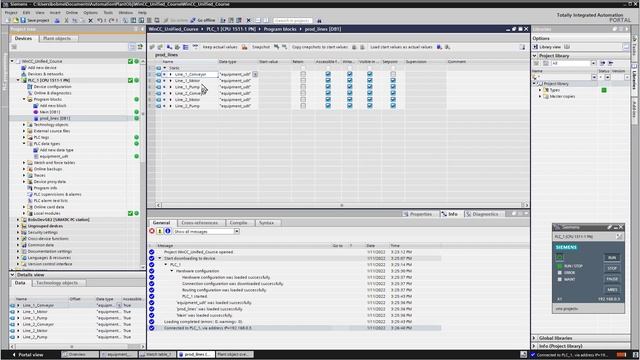Image resolution: width=640 pixels, height=360 pixels.
Task: Click the equipment_udt data type icon
Action: [36, 156]
